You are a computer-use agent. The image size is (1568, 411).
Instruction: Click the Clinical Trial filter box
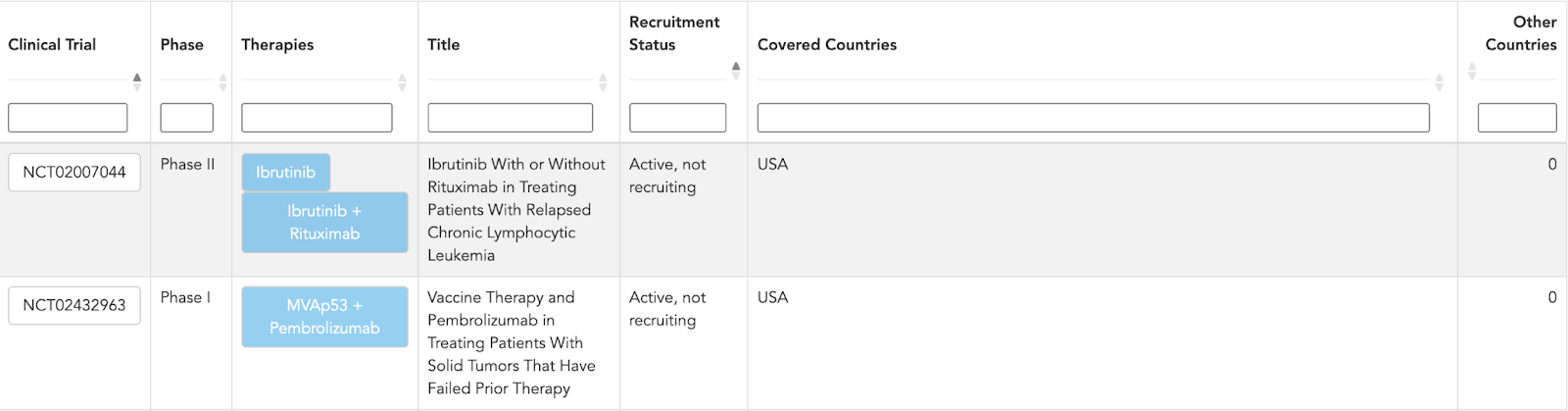68,118
